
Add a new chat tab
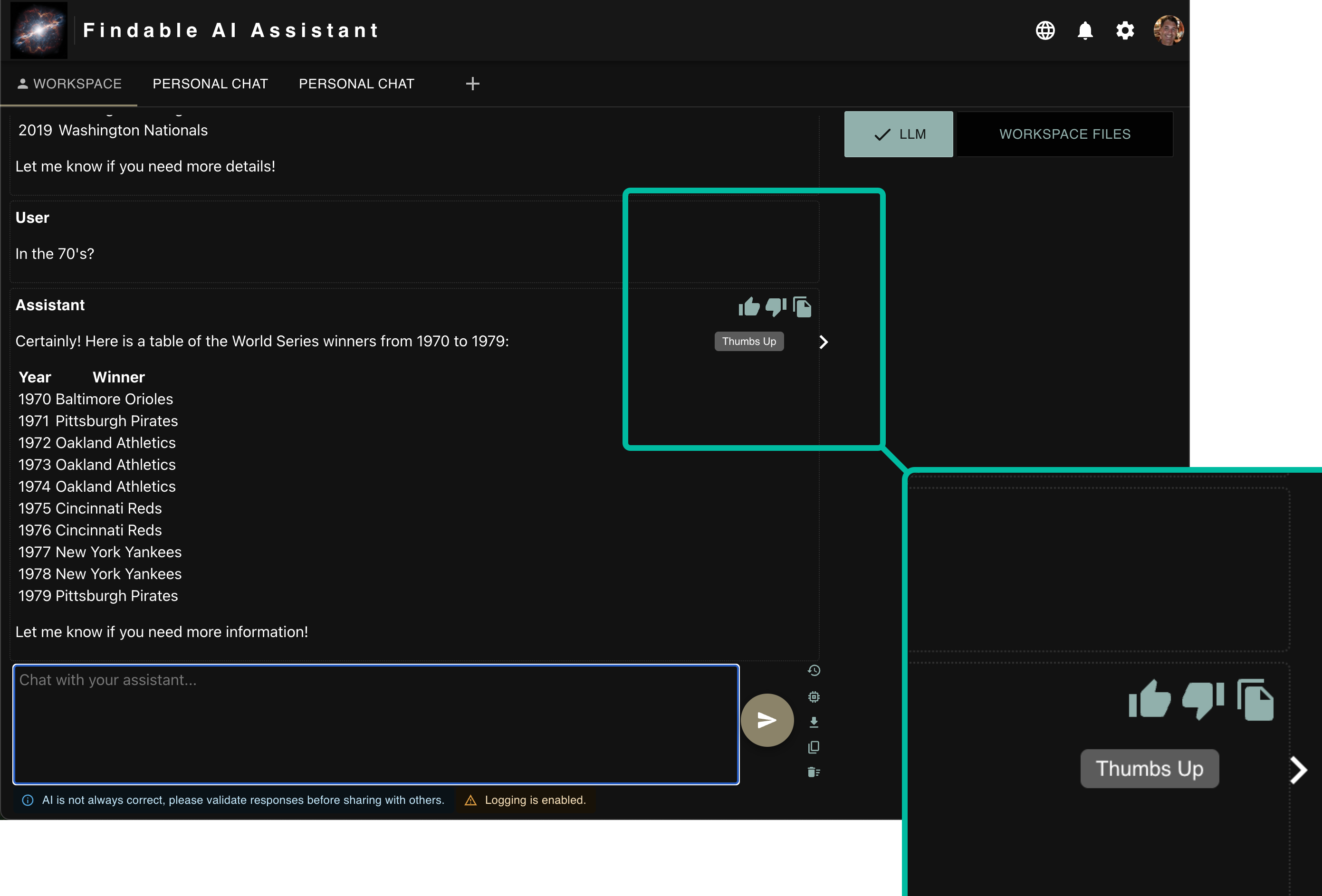click(x=472, y=84)
